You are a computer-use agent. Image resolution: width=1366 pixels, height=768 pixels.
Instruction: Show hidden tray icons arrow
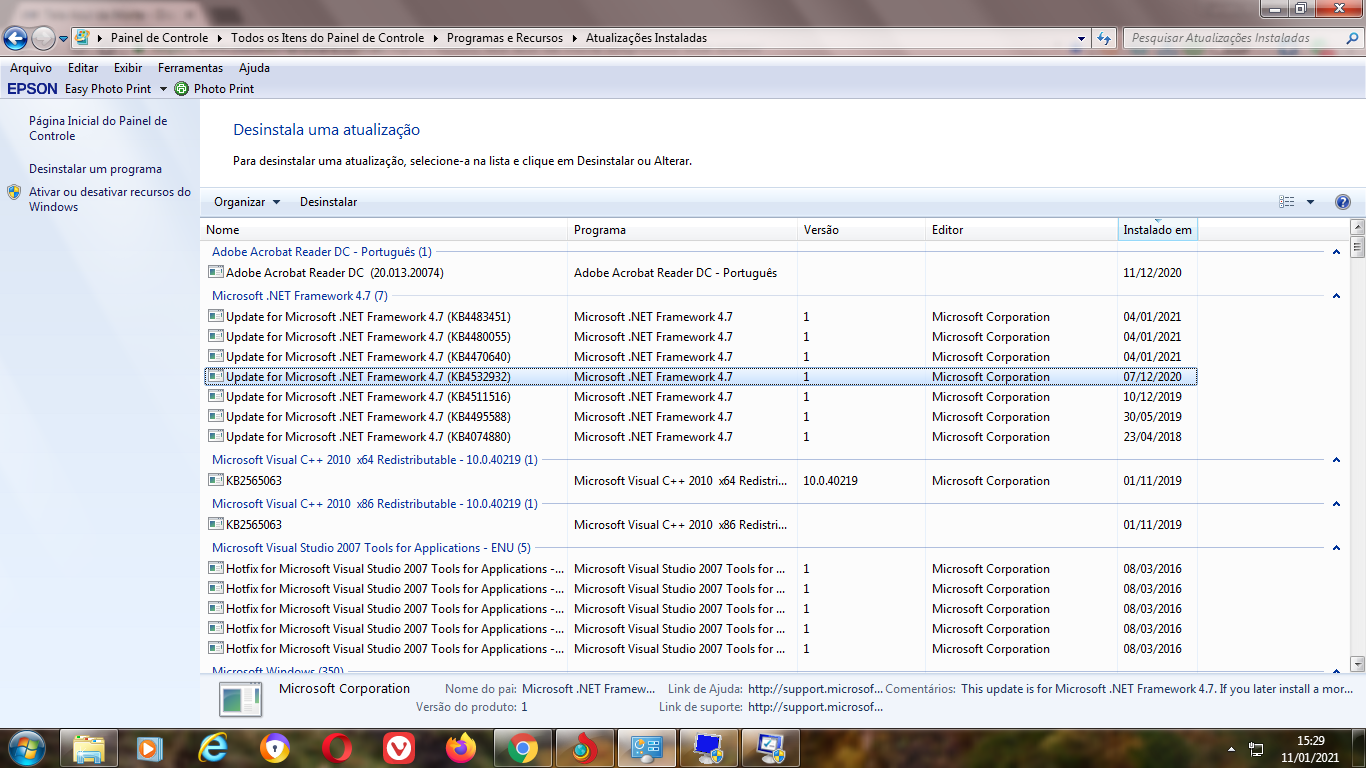coord(1231,748)
